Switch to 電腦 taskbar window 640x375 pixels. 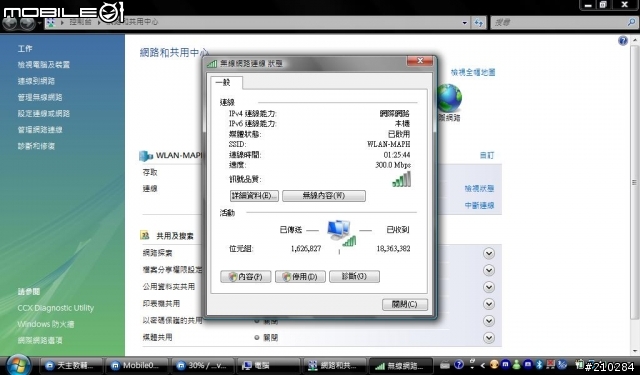[269, 366]
